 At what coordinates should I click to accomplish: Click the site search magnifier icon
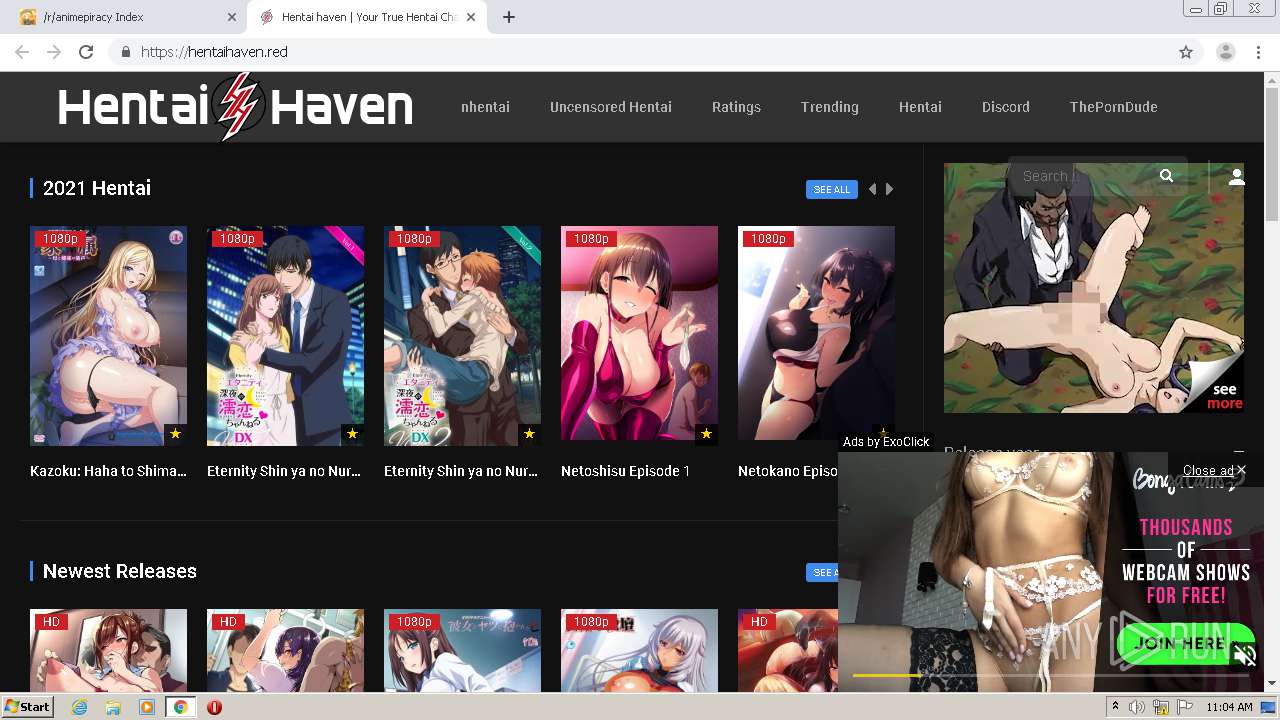pyautogui.click(x=1166, y=176)
